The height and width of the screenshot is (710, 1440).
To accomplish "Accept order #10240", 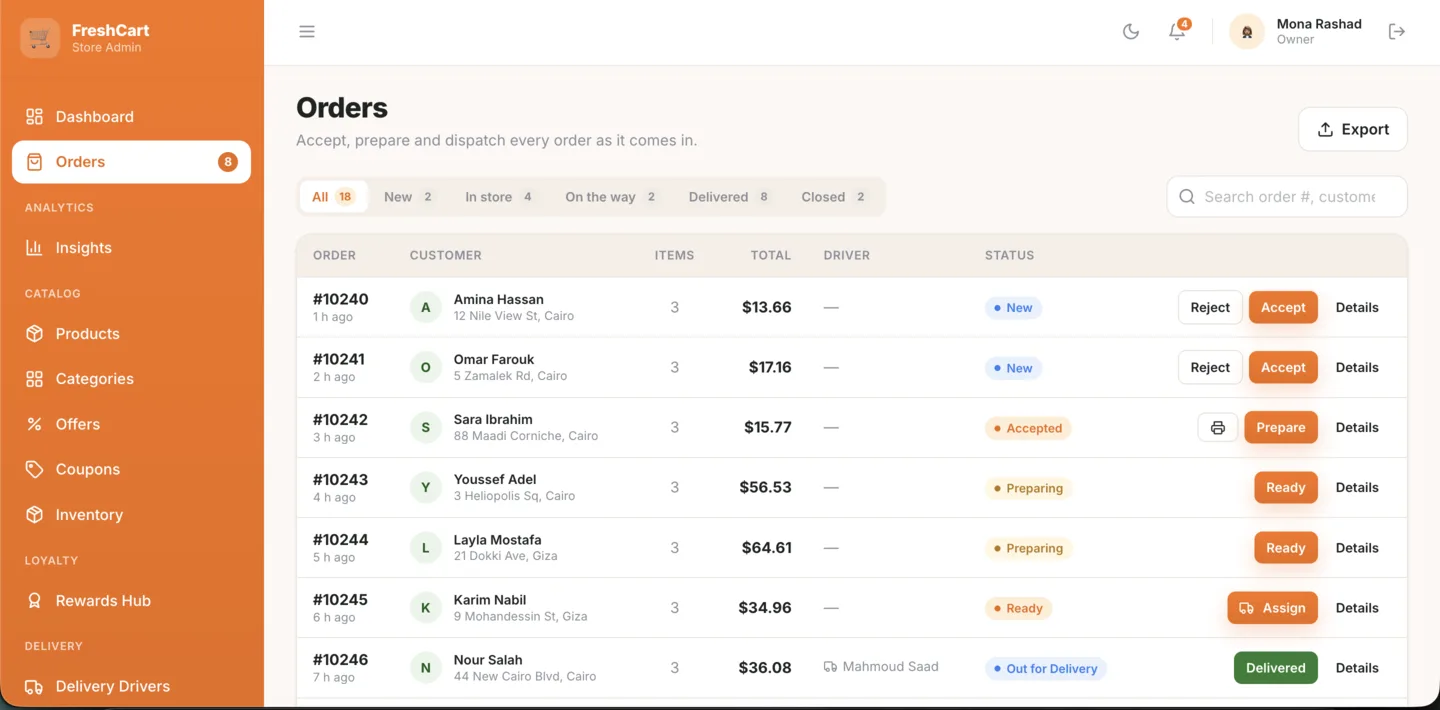I will [x=1283, y=308].
